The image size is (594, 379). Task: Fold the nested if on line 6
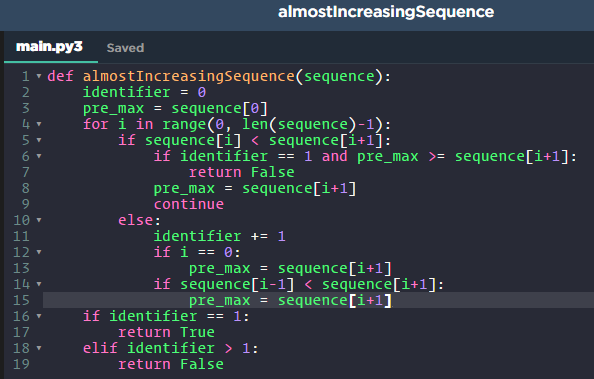(x=39, y=156)
